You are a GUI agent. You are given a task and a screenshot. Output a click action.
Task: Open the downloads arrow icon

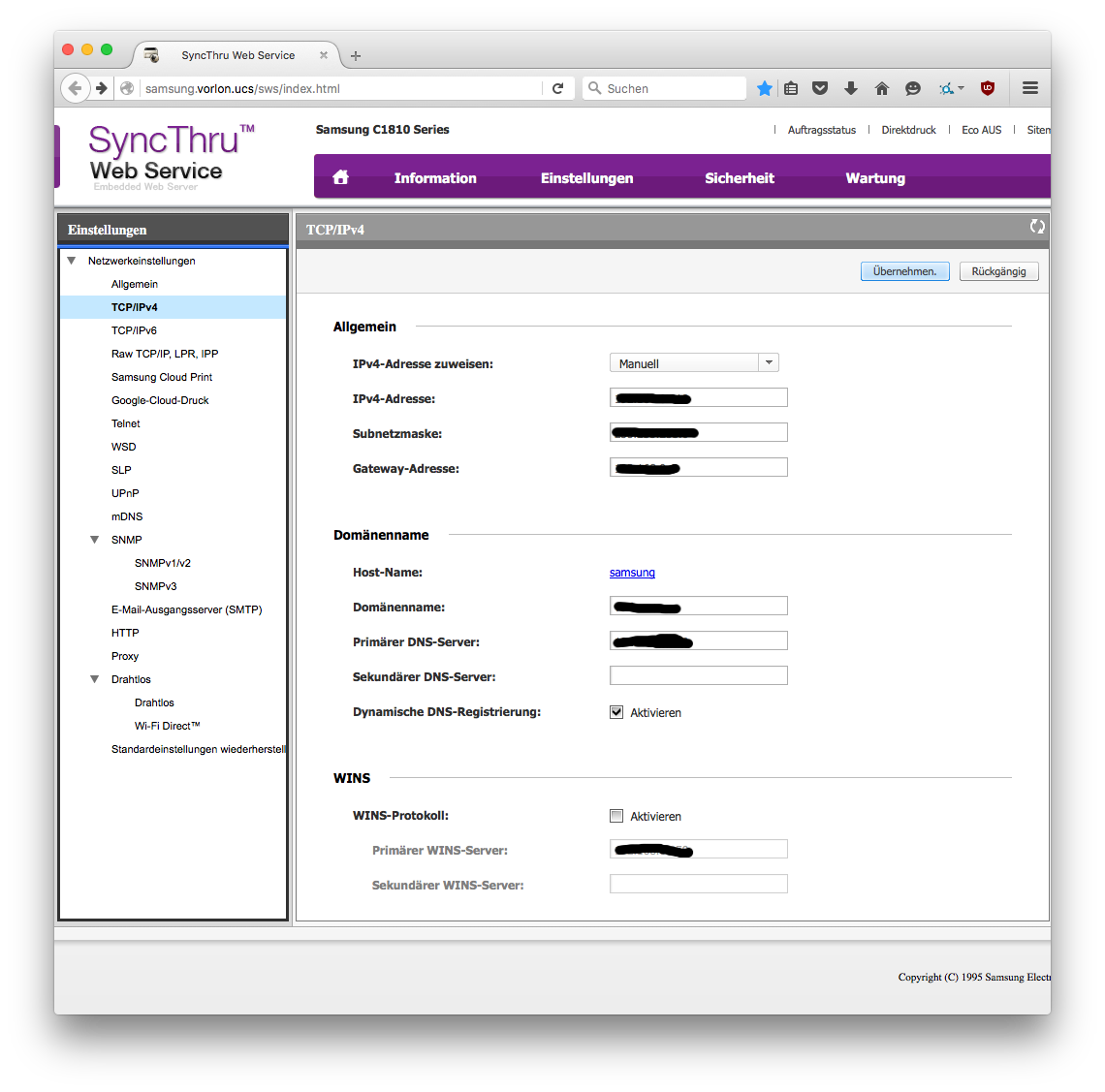tap(851, 88)
